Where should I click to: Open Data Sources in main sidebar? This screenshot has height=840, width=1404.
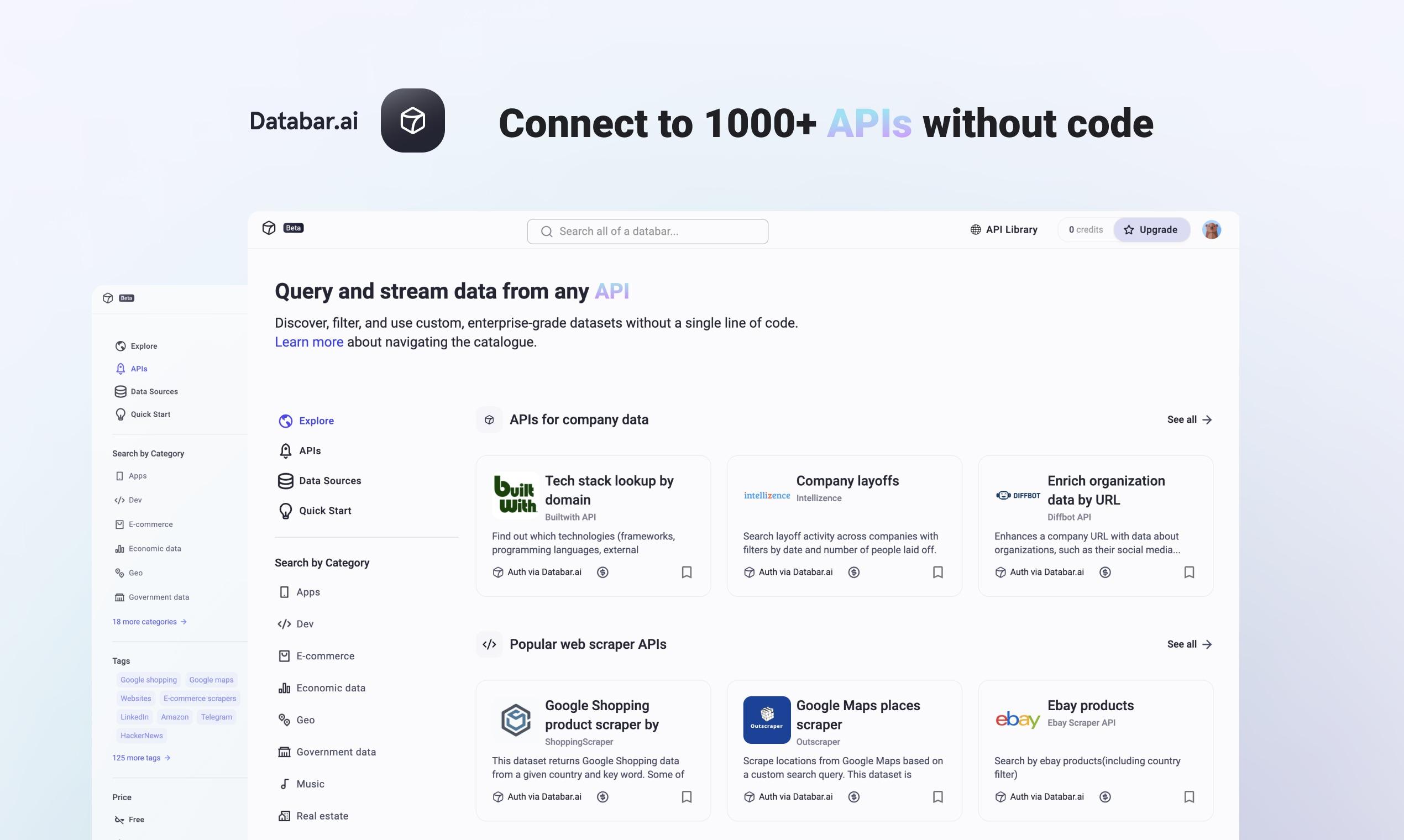click(329, 481)
